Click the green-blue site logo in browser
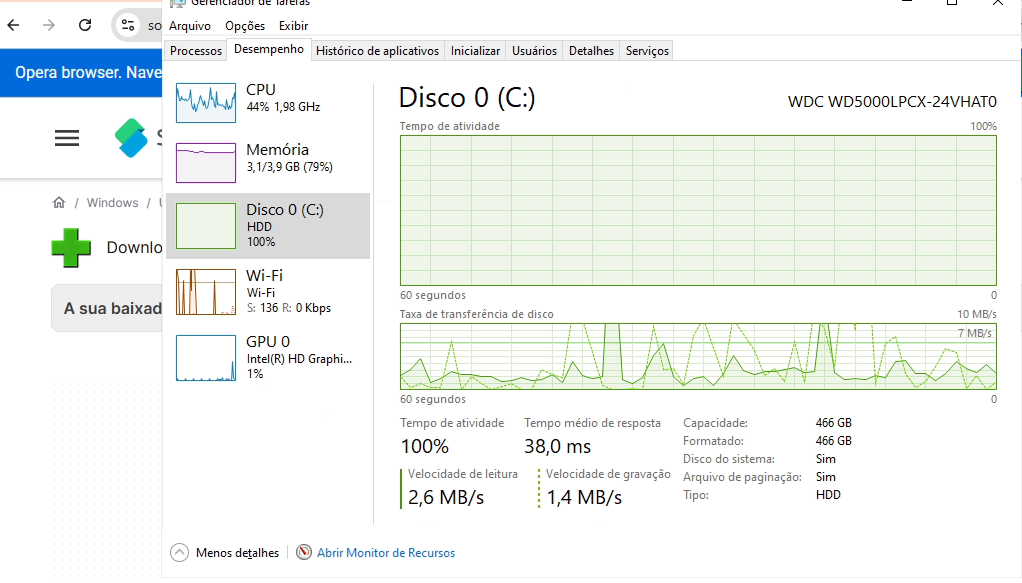Image resolution: width=1022 pixels, height=583 pixels. click(131, 138)
